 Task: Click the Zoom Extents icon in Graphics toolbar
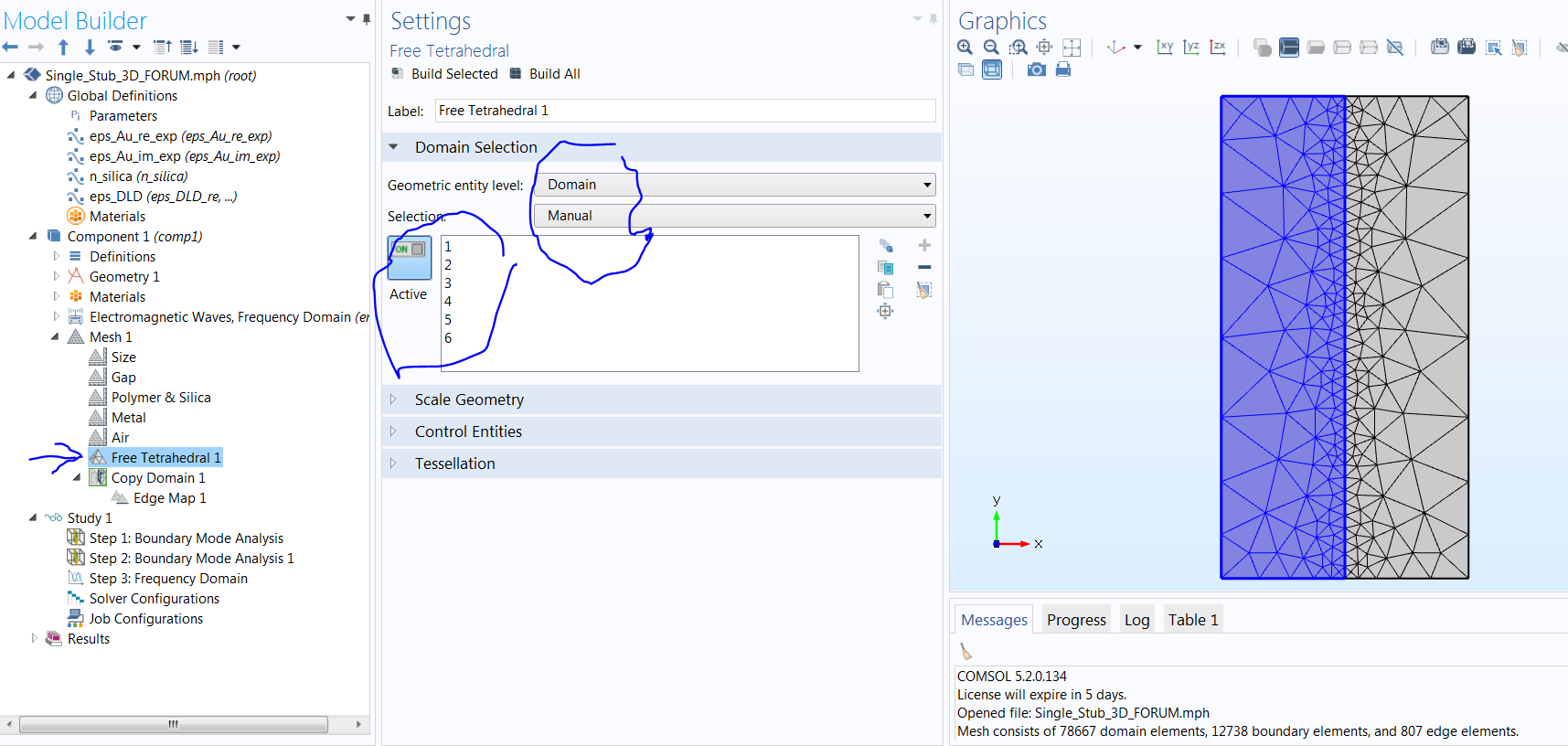click(1072, 48)
